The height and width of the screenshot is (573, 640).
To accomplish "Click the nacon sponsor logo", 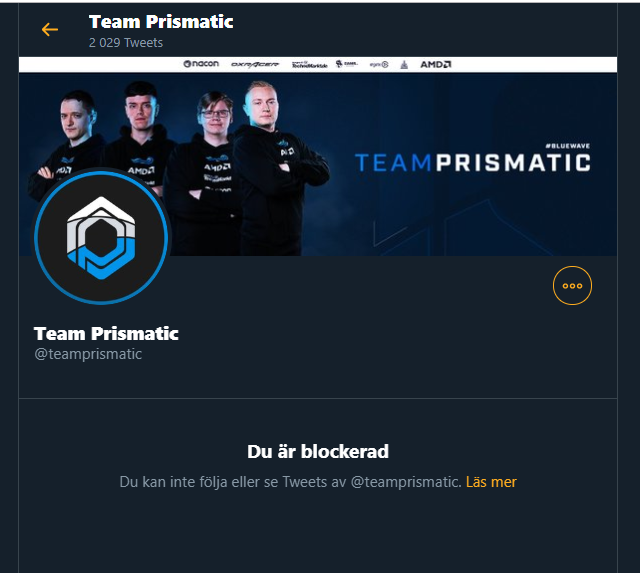I will pos(201,64).
